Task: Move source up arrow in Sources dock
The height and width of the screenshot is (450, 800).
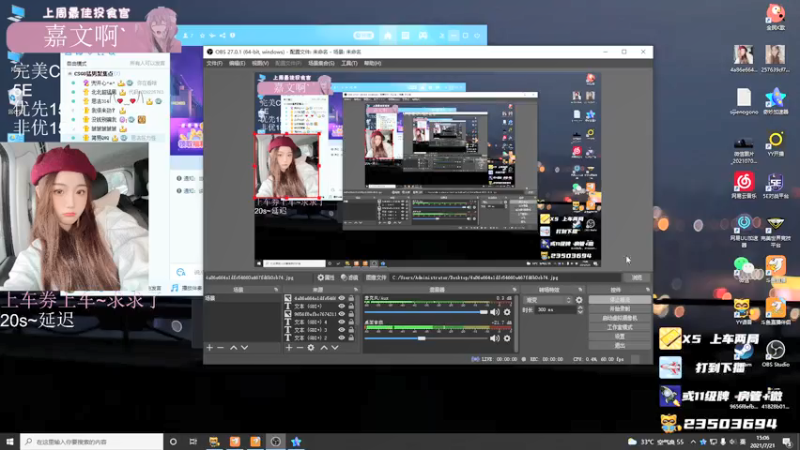Action: pyautogui.click(x=323, y=347)
